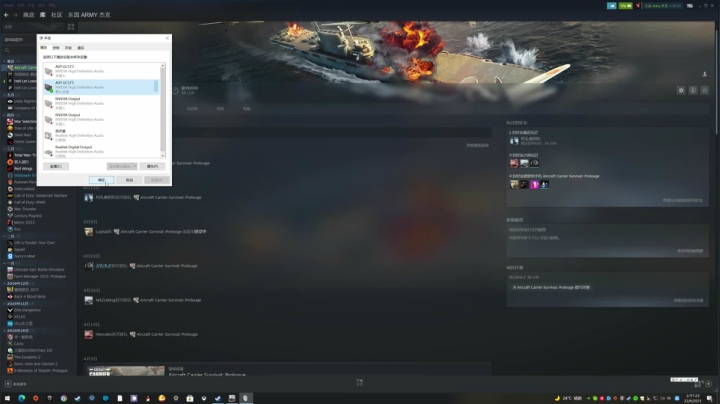The image size is (720, 404).
Task: Open Steam big picture mode icon
Action: pyautogui.click(x=690, y=6)
